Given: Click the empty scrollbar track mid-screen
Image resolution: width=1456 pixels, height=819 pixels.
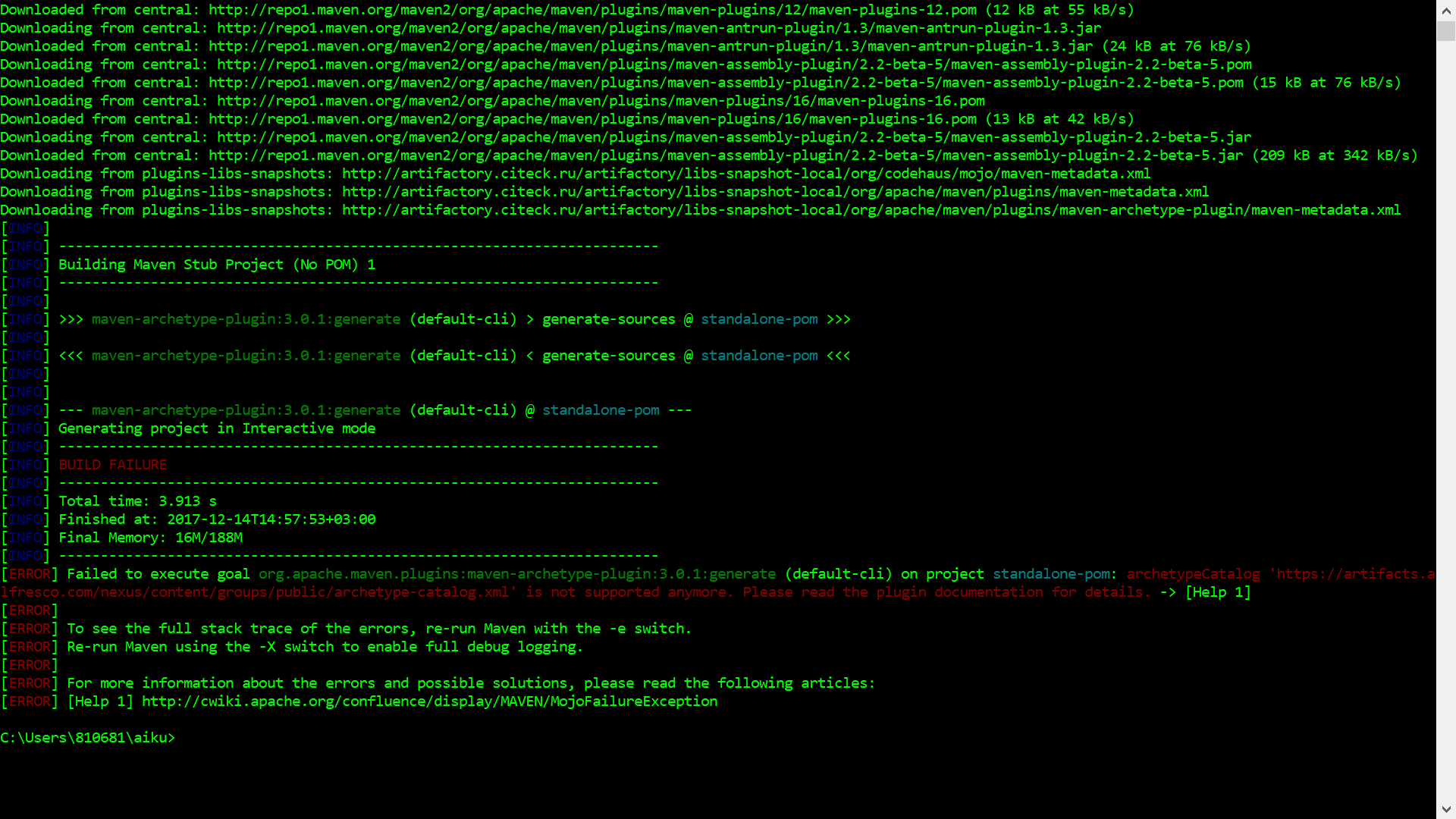Looking at the screenshot, I should (1445, 409).
